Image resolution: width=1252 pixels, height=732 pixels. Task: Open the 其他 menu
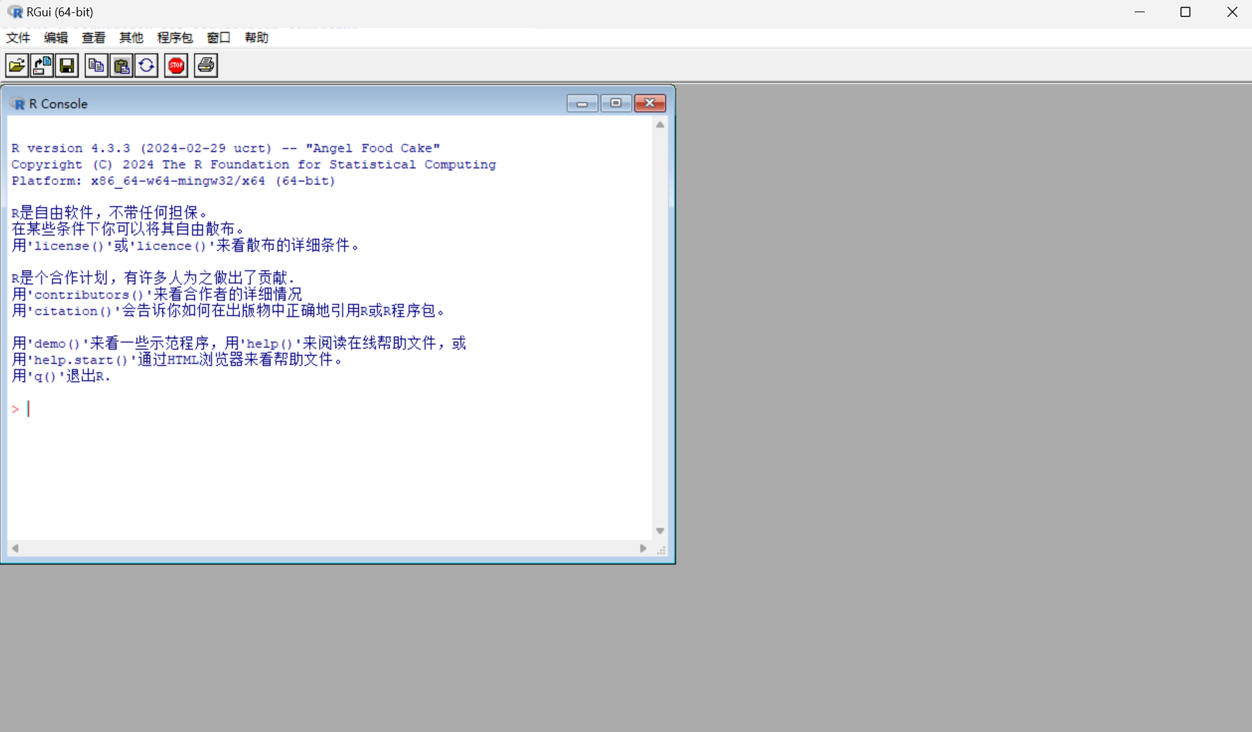tap(131, 38)
